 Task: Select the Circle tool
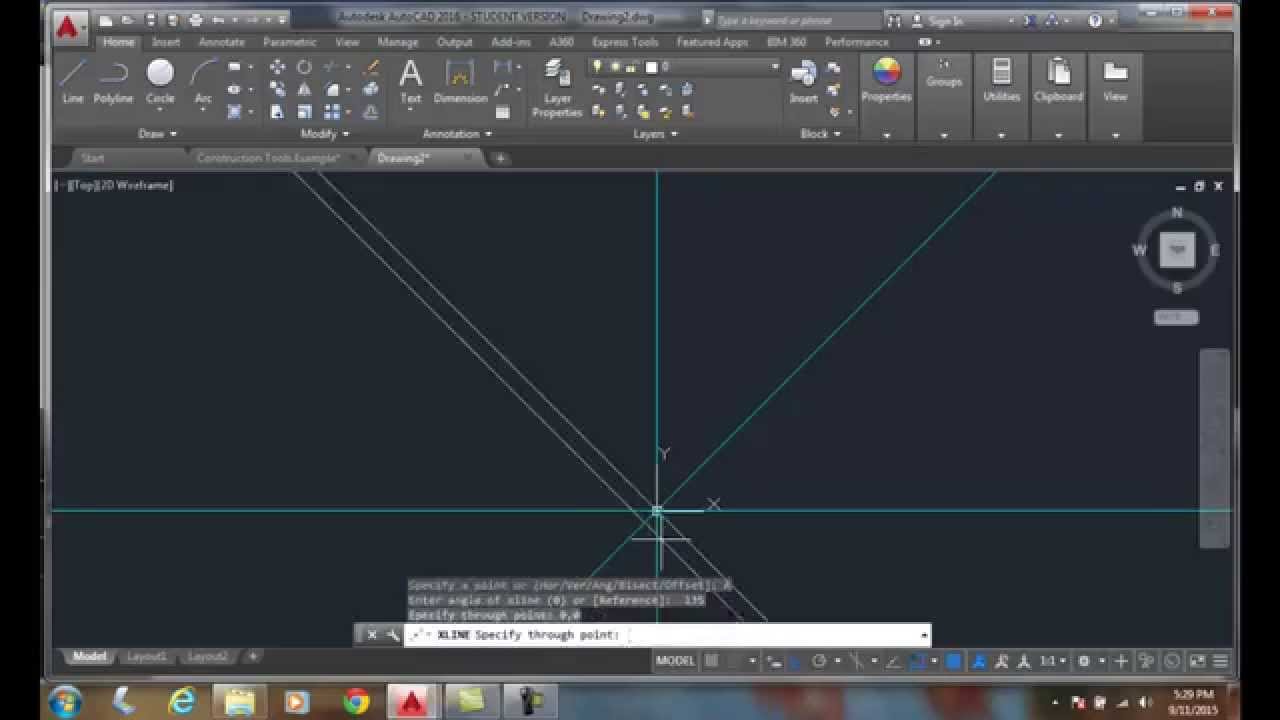point(160,82)
